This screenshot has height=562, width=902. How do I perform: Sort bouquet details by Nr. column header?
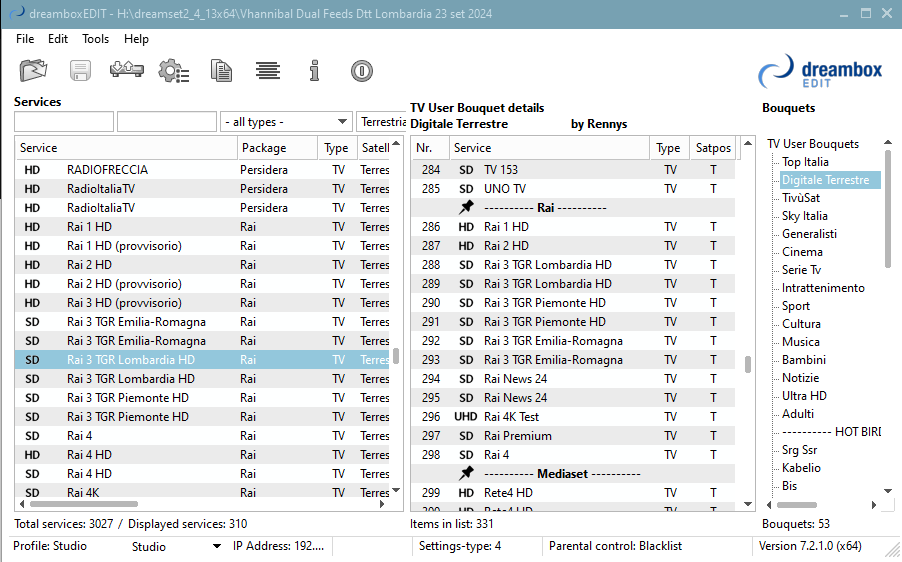[430, 148]
